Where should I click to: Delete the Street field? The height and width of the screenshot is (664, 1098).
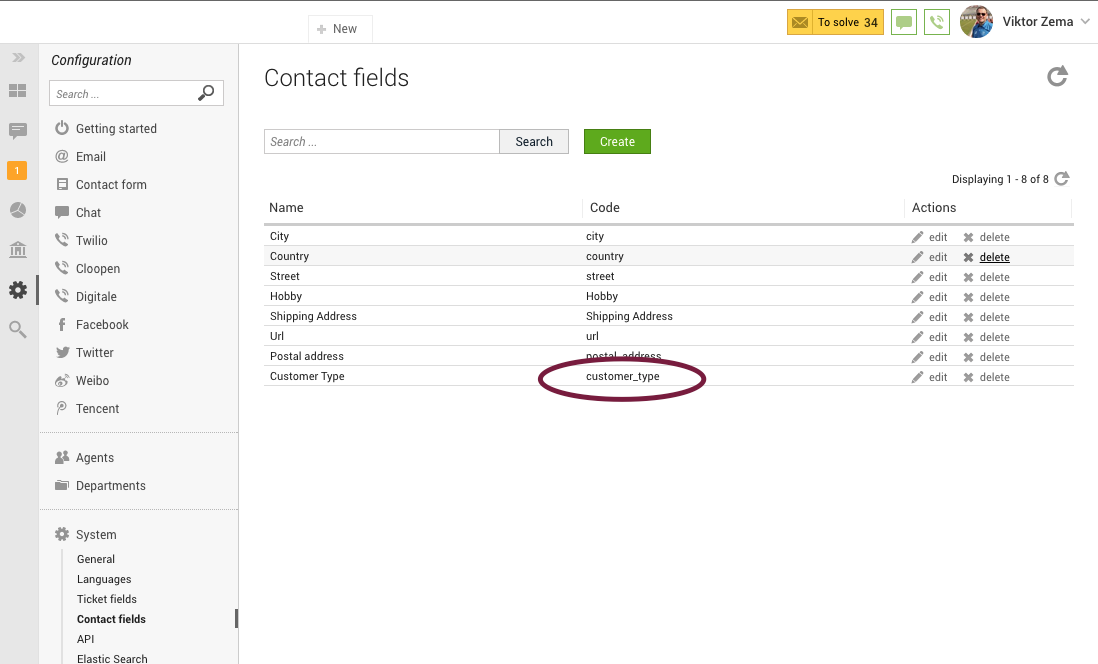pyautogui.click(x=986, y=277)
